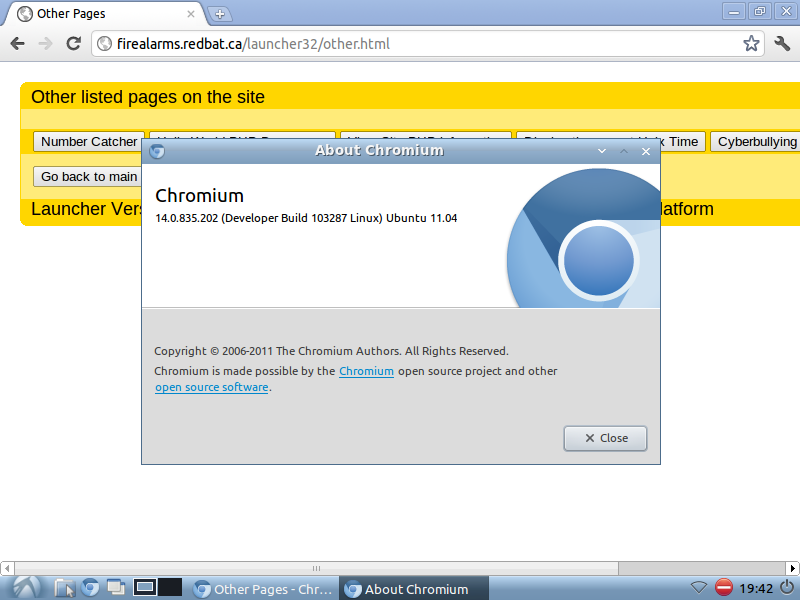The height and width of the screenshot is (600, 800).
Task: Close the About Chromium dialog with Close button
Action: click(606, 438)
